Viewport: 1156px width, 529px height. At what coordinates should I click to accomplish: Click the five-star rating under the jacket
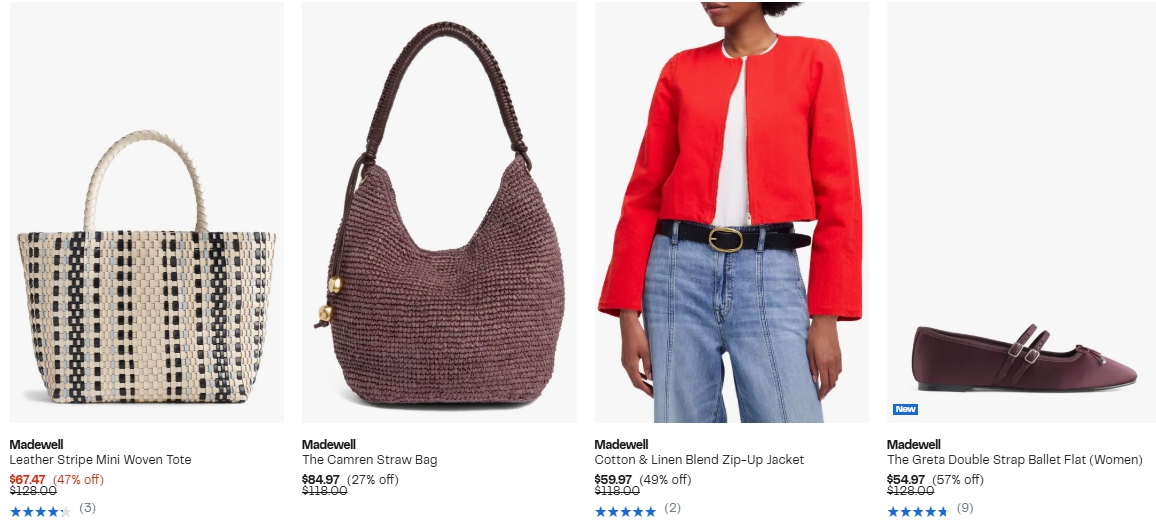point(625,511)
